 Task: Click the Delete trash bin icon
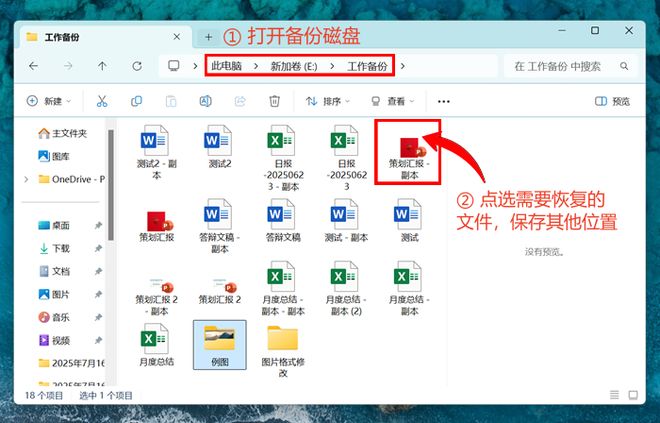(274, 101)
